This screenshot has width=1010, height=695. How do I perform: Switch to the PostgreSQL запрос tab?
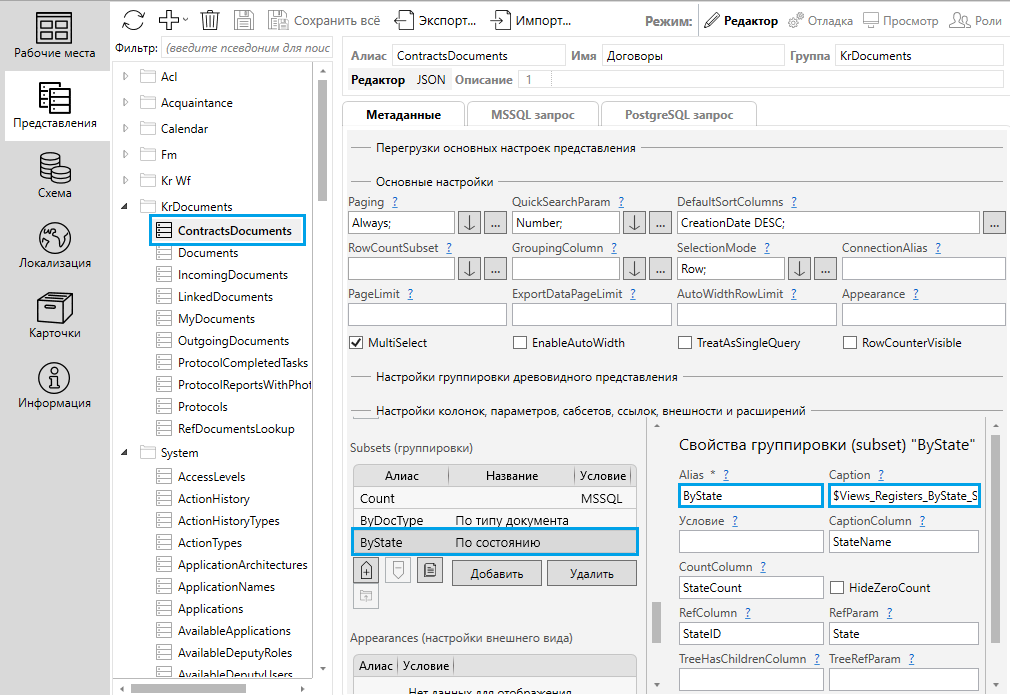point(678,115)
